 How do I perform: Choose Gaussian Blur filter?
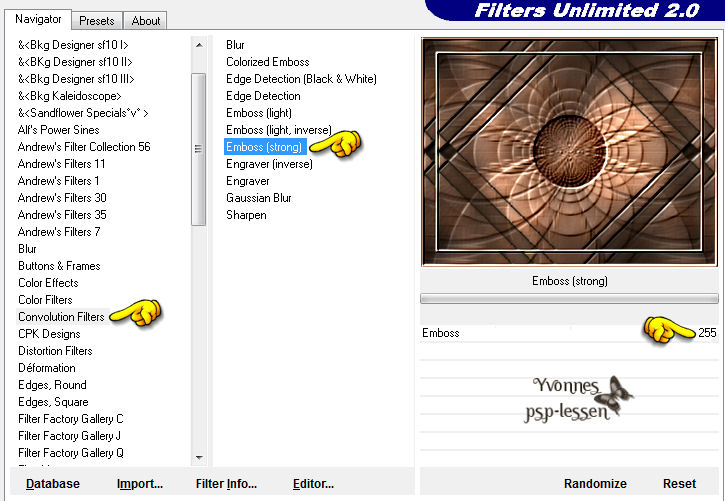[259, 198]
